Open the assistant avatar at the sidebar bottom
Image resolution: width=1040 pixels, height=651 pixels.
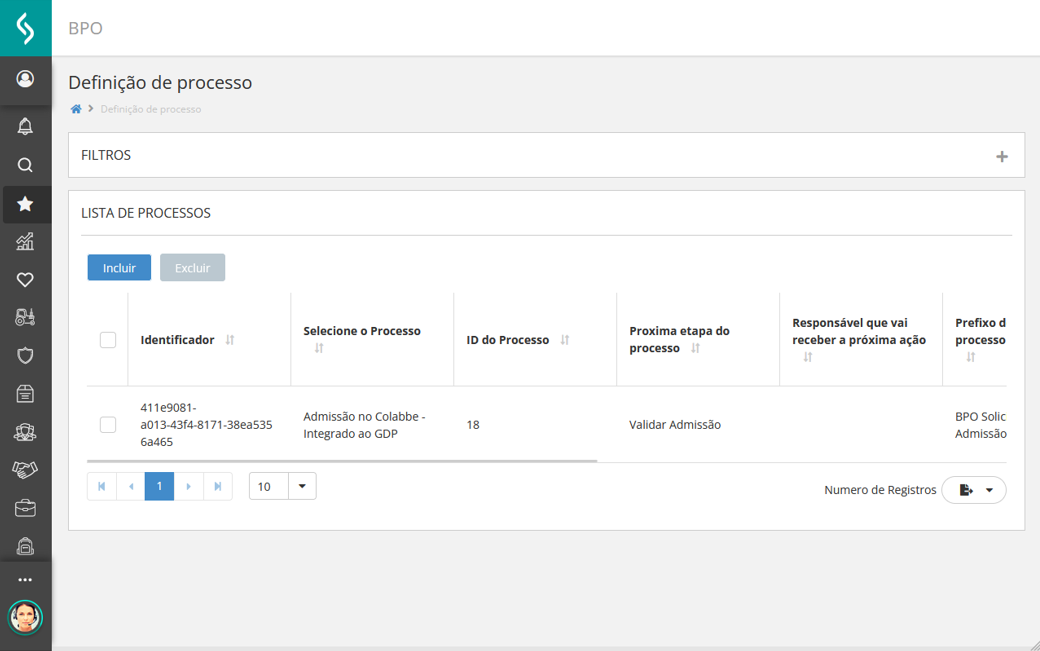click(25, 617)
